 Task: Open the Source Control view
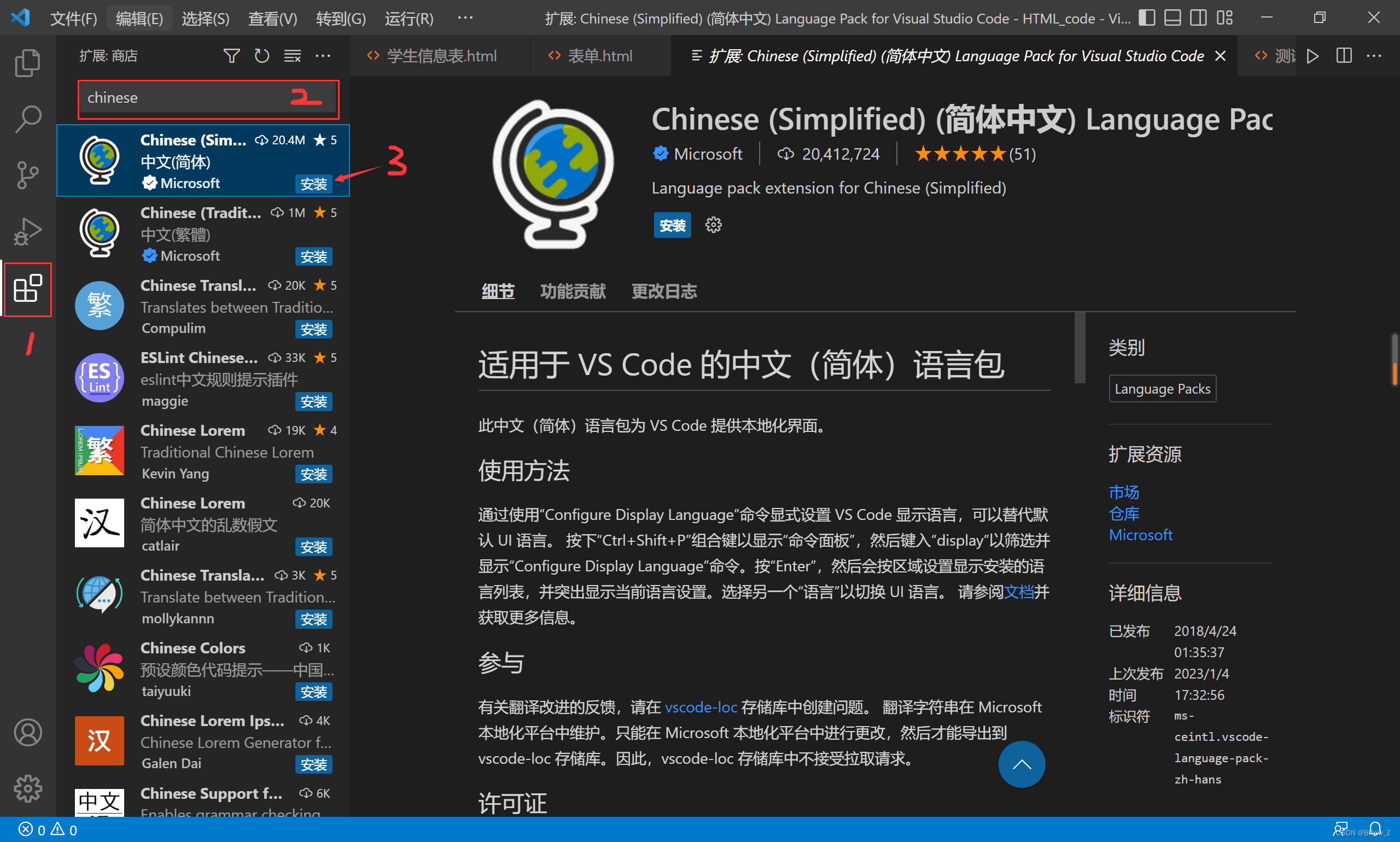27,175
